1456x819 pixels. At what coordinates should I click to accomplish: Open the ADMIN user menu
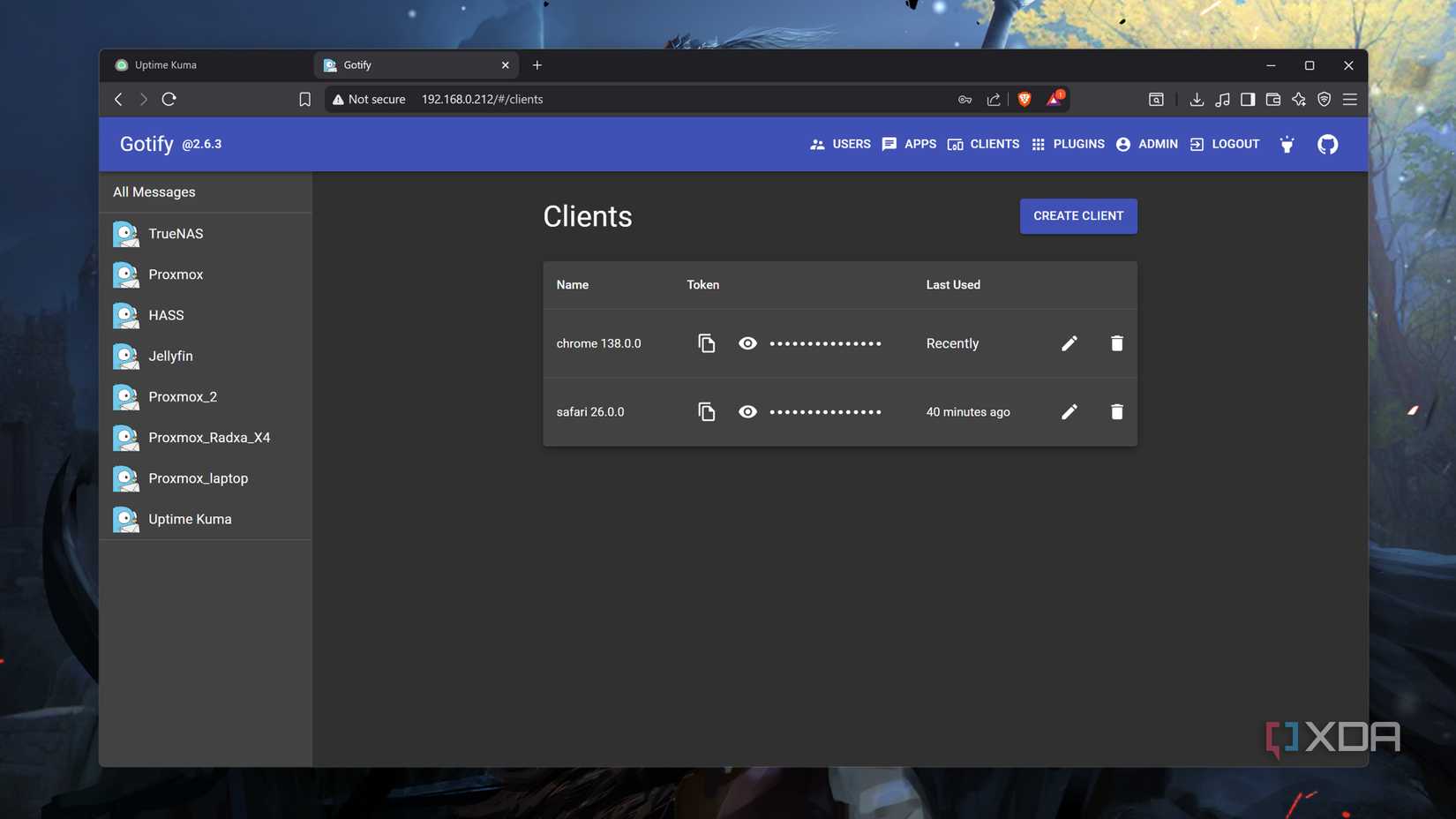1146,145
